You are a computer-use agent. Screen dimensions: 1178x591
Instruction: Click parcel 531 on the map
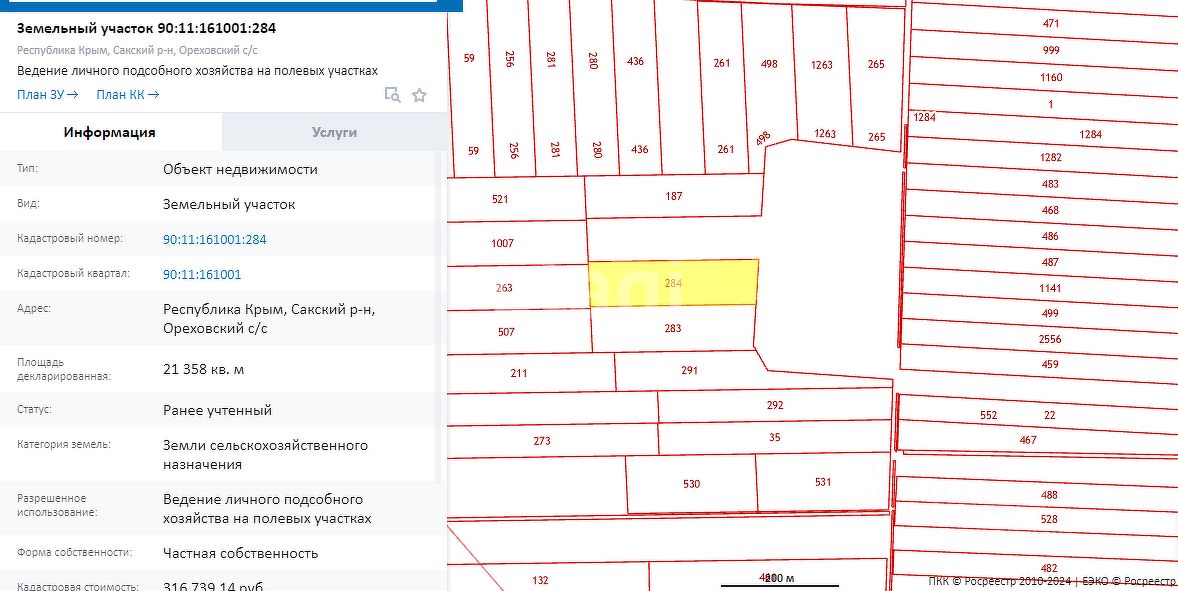click(823, 482)
